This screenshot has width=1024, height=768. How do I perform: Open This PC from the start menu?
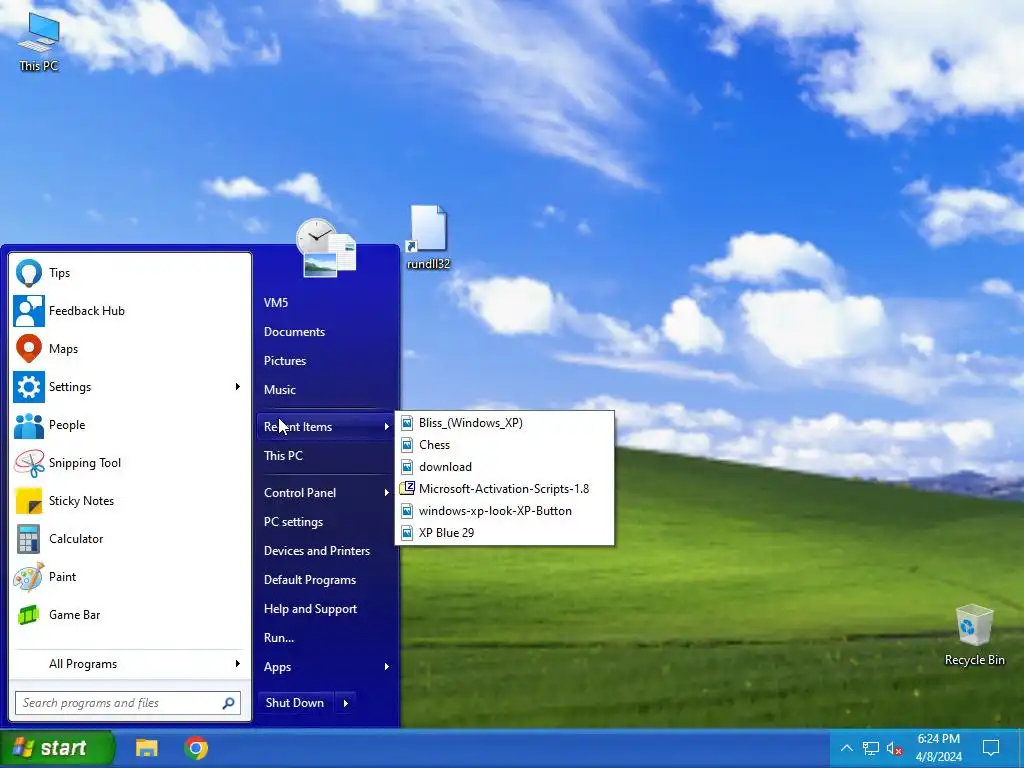click(x=325, y=456)
